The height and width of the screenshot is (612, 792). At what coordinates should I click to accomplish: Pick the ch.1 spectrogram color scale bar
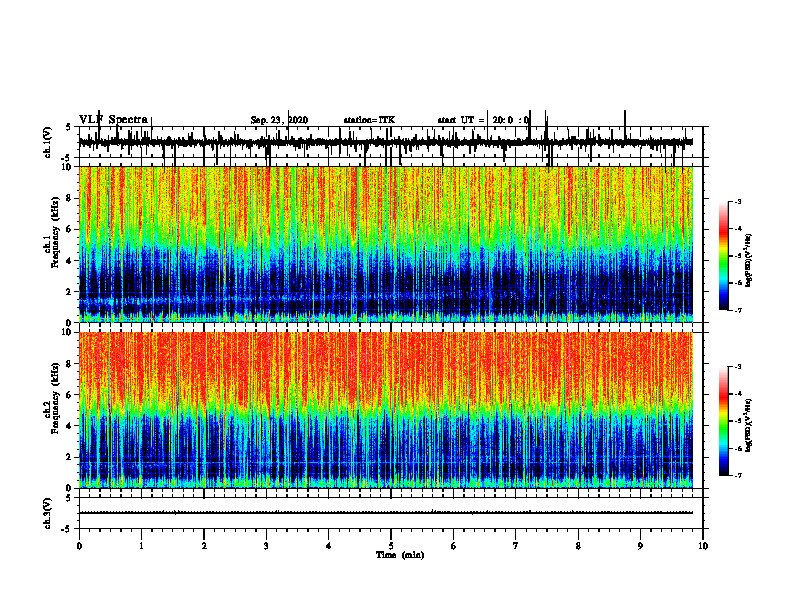pyautogui.click(x=723, y=256)
